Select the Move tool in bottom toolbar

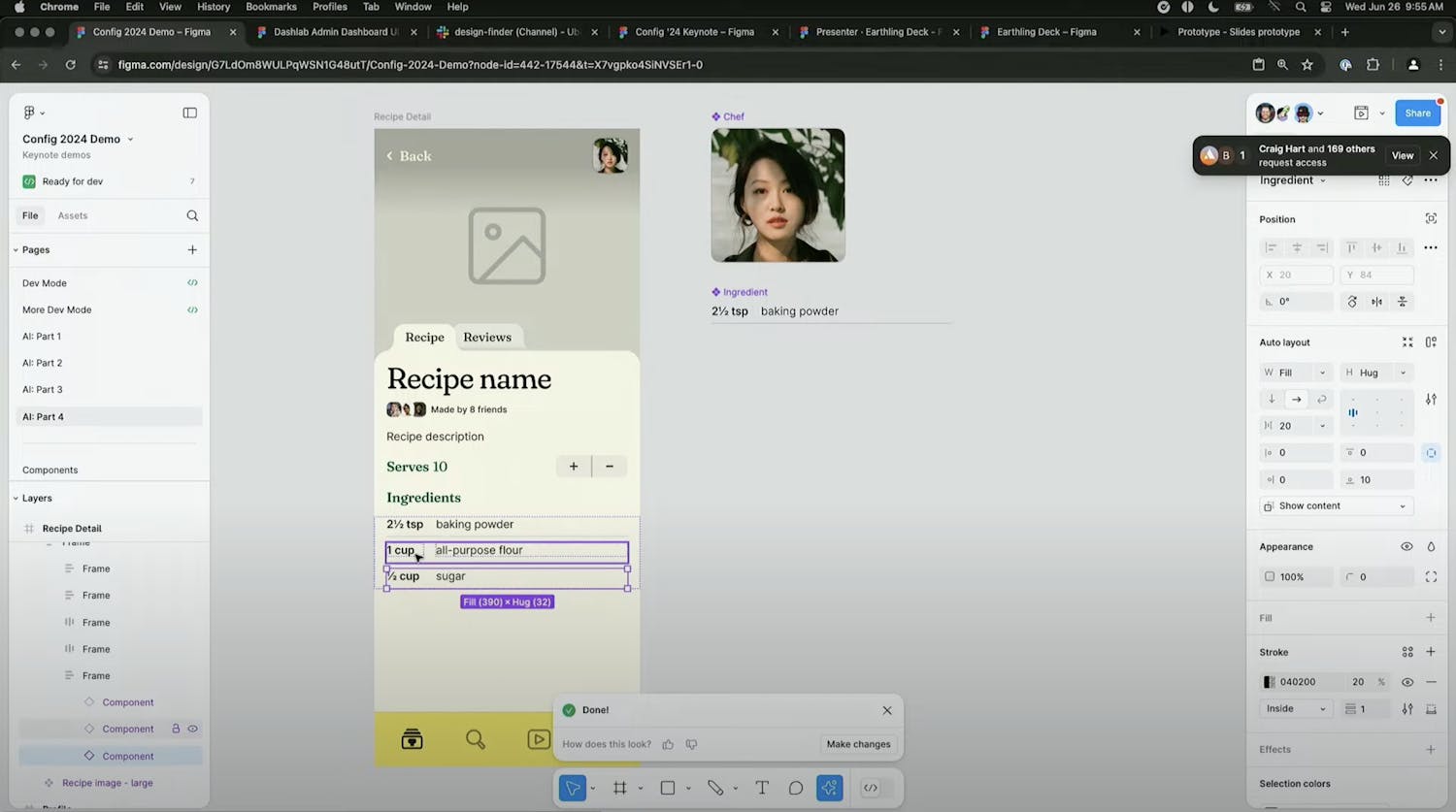point(573,788)
